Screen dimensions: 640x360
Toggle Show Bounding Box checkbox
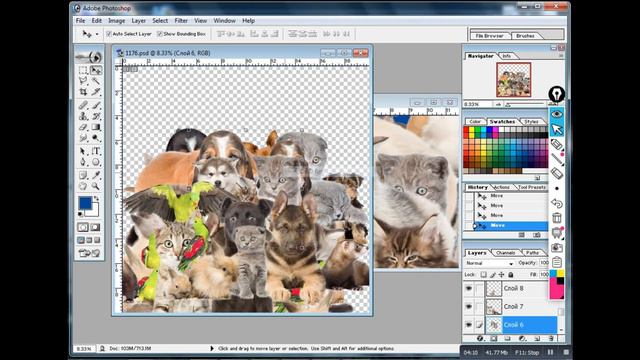pos(160,34)
